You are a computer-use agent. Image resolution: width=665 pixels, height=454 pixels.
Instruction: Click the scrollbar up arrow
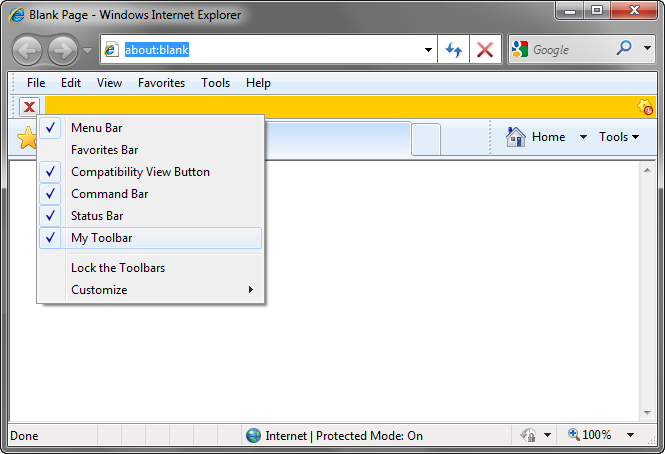pyautogui.click(x=647, y=170)
